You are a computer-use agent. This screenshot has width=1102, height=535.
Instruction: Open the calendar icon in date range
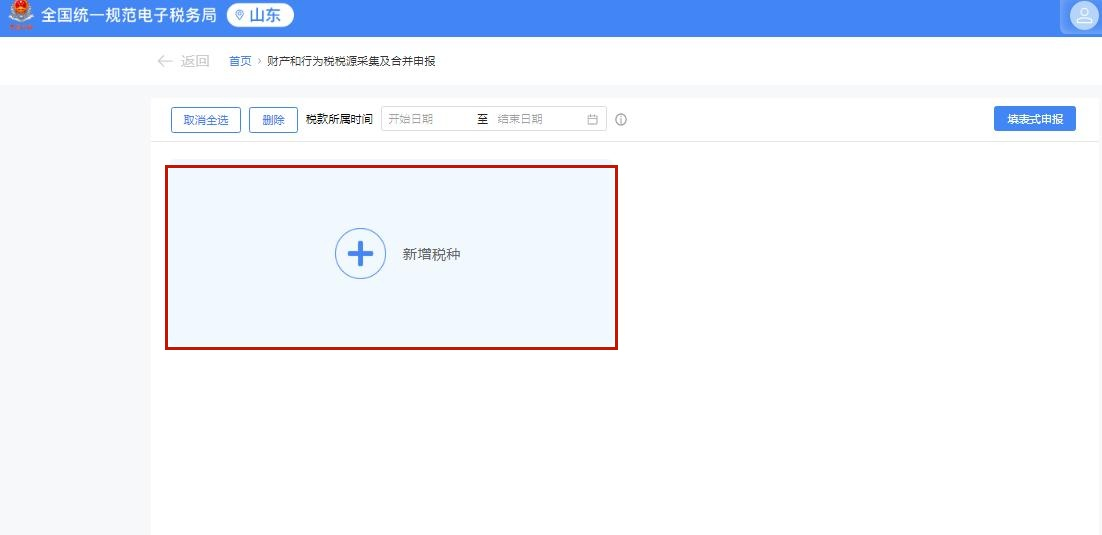[x=592, y=120]
